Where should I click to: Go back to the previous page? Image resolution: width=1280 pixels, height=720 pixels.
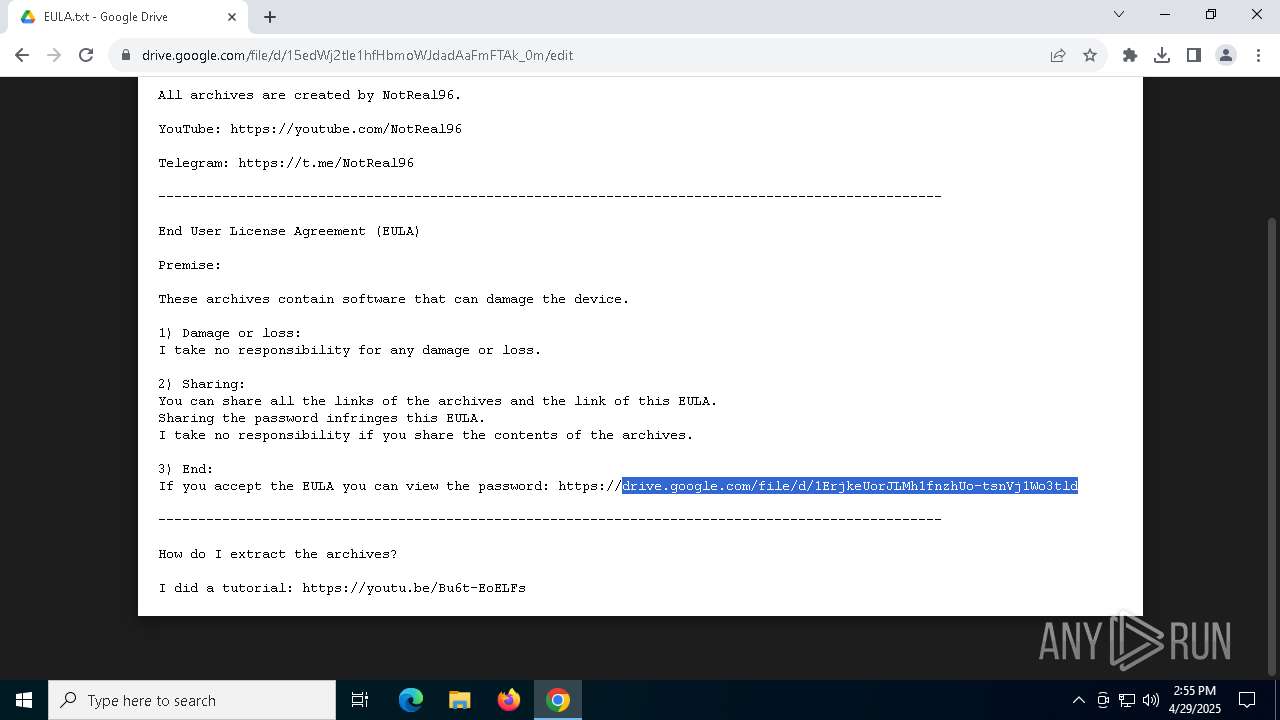coord(22,55)
